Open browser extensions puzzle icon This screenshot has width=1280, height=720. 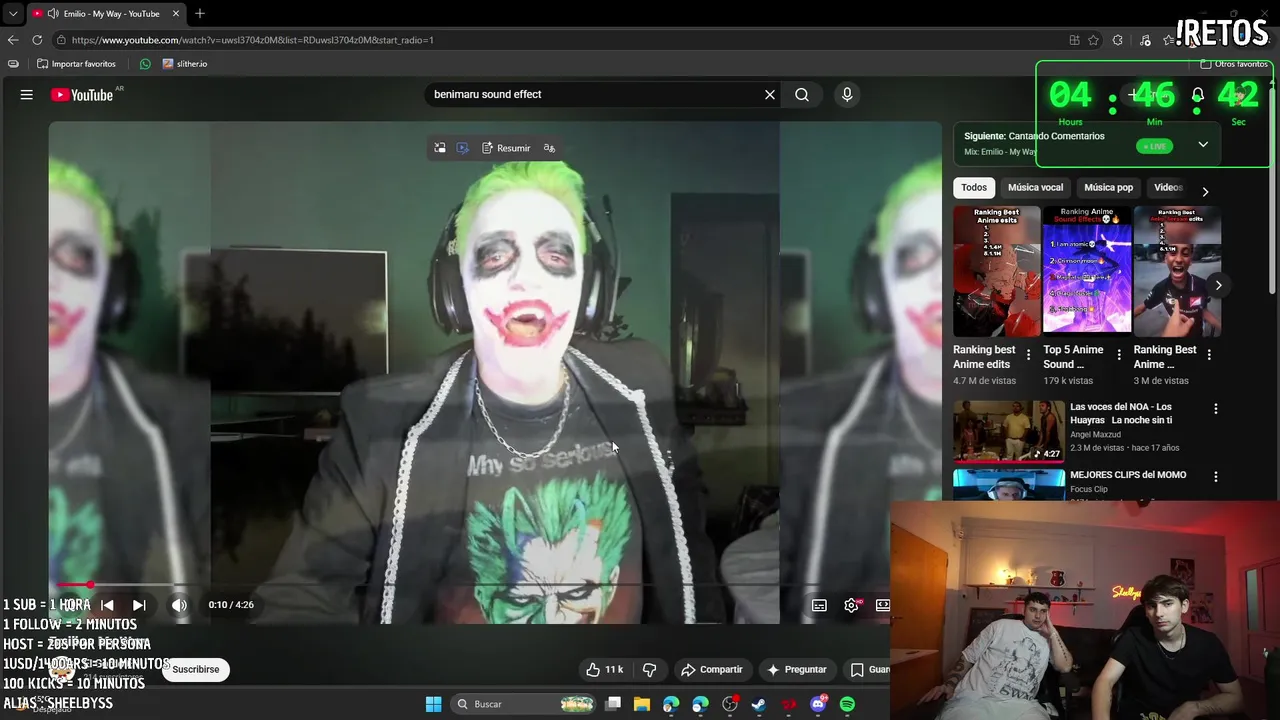coord(1118,40)
